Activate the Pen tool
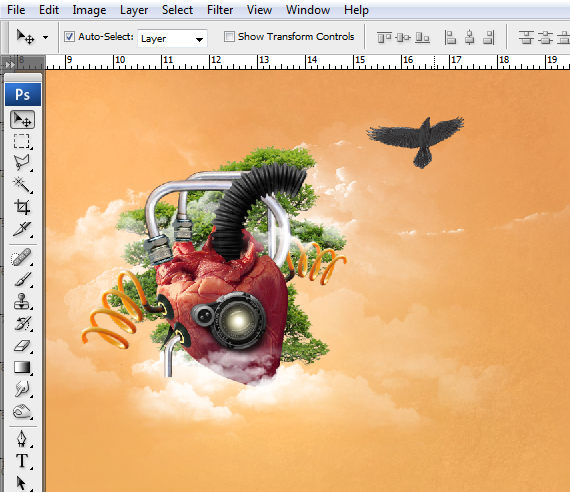The width and height of the screenshot is (570, 492). pos(22,439)
